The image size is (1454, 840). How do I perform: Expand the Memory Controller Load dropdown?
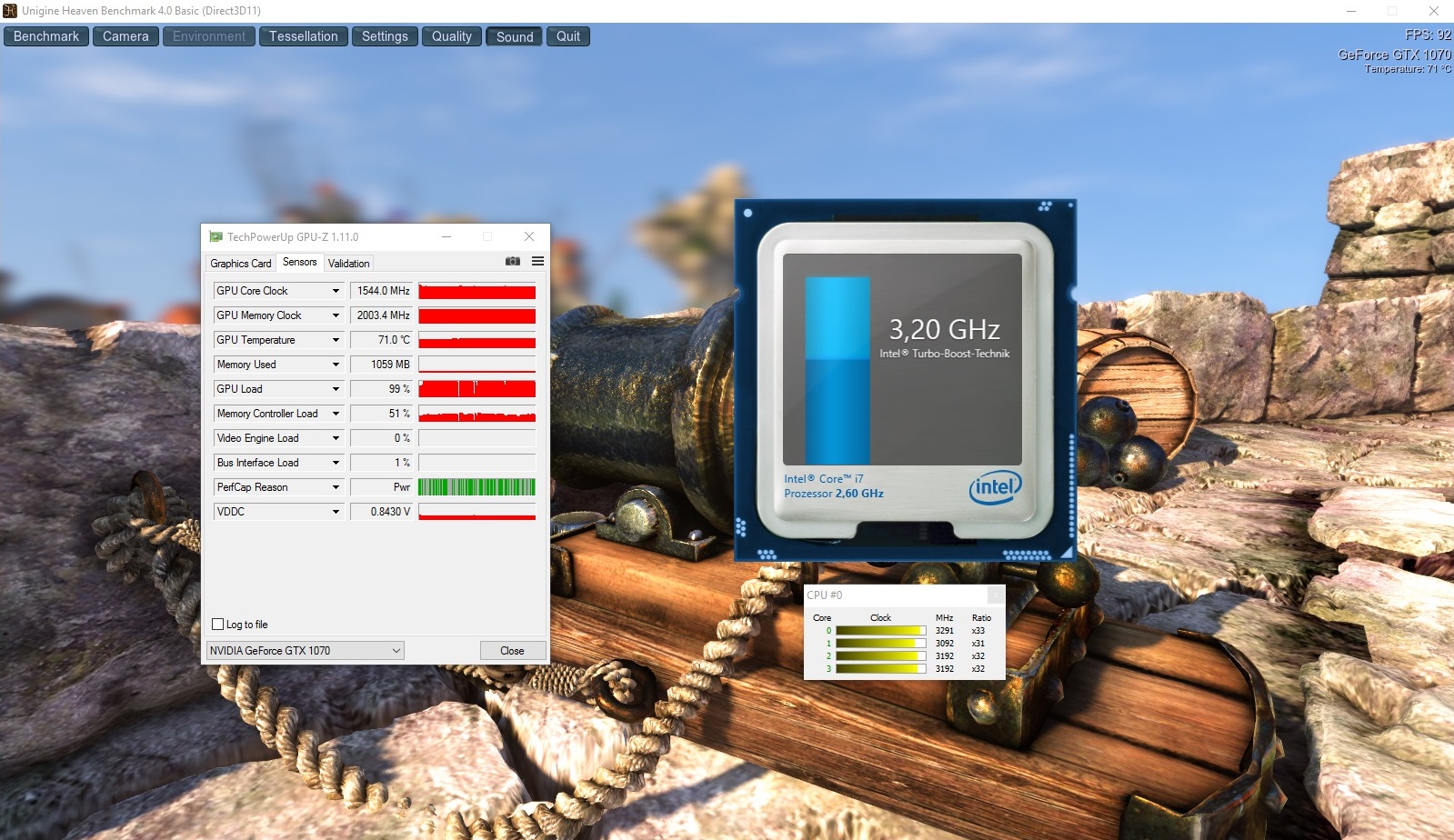click(336, 414)
